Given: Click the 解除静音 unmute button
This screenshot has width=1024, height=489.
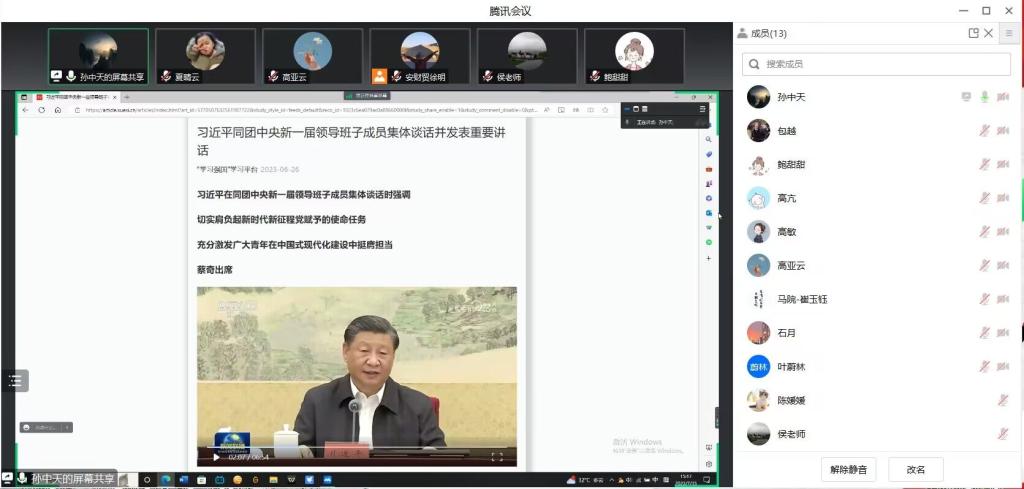Looking at the screenshot, I should 848,469.
